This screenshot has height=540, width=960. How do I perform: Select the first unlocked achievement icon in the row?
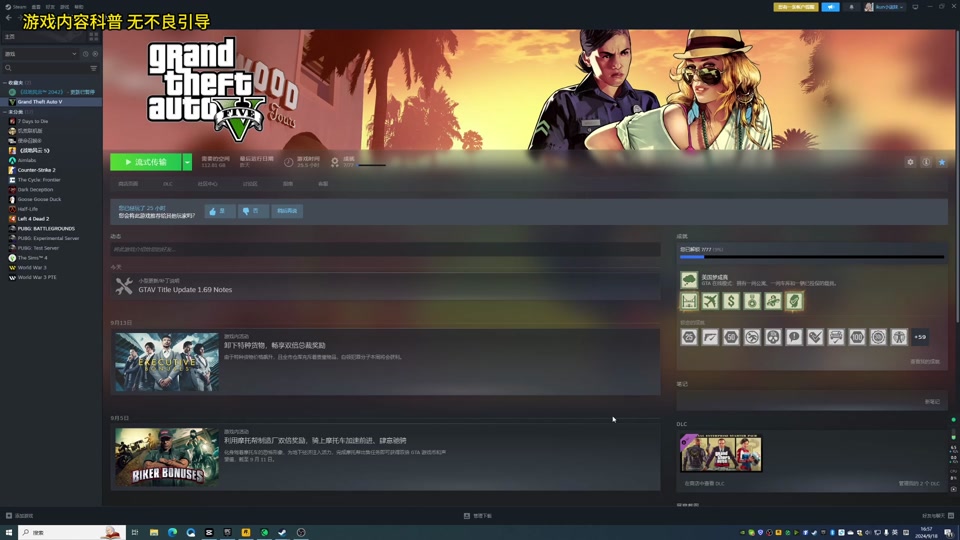pyautogui.click(x=689, y=301)
